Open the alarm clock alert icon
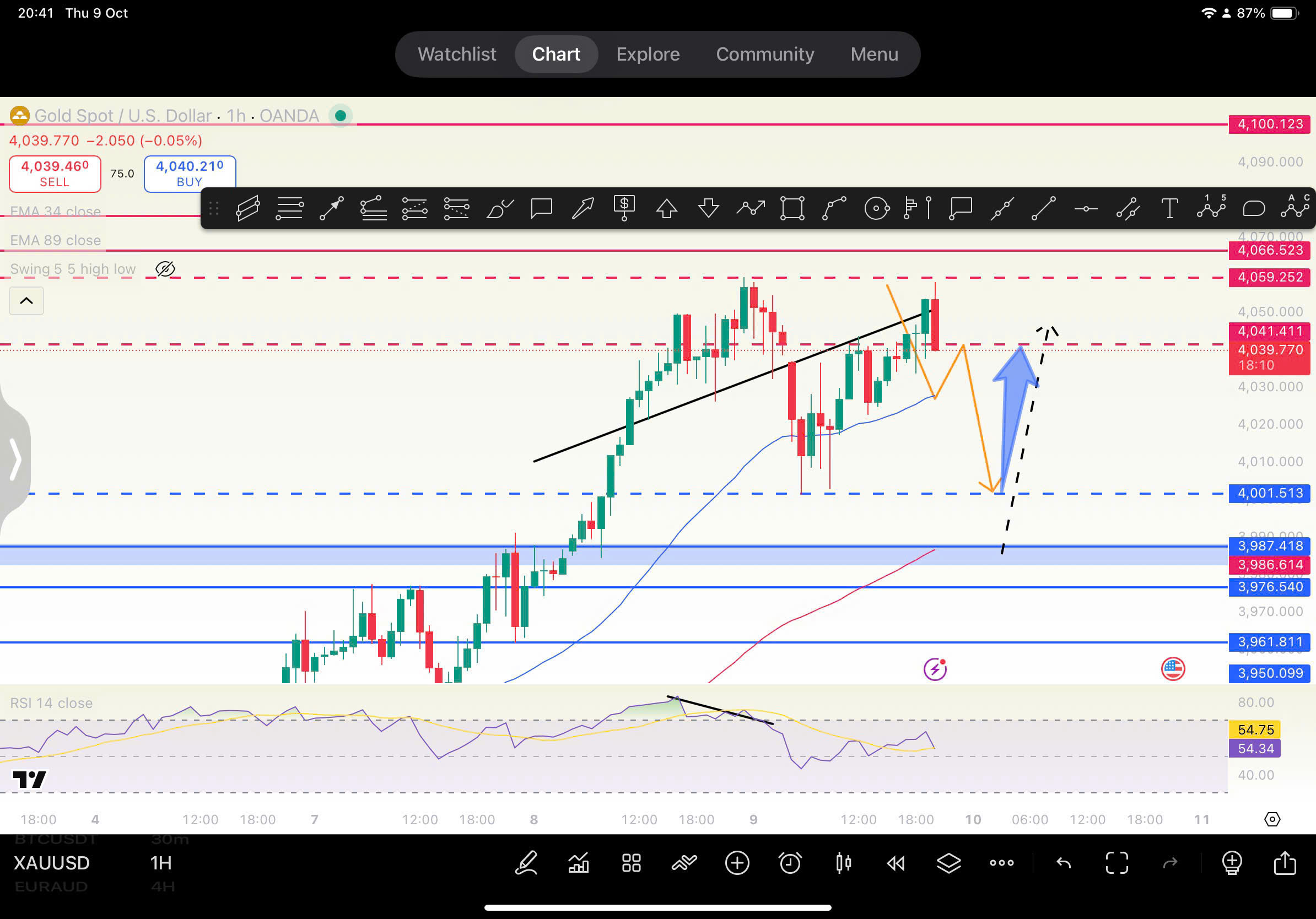1316x919 pixels. [x=790, y=863]
